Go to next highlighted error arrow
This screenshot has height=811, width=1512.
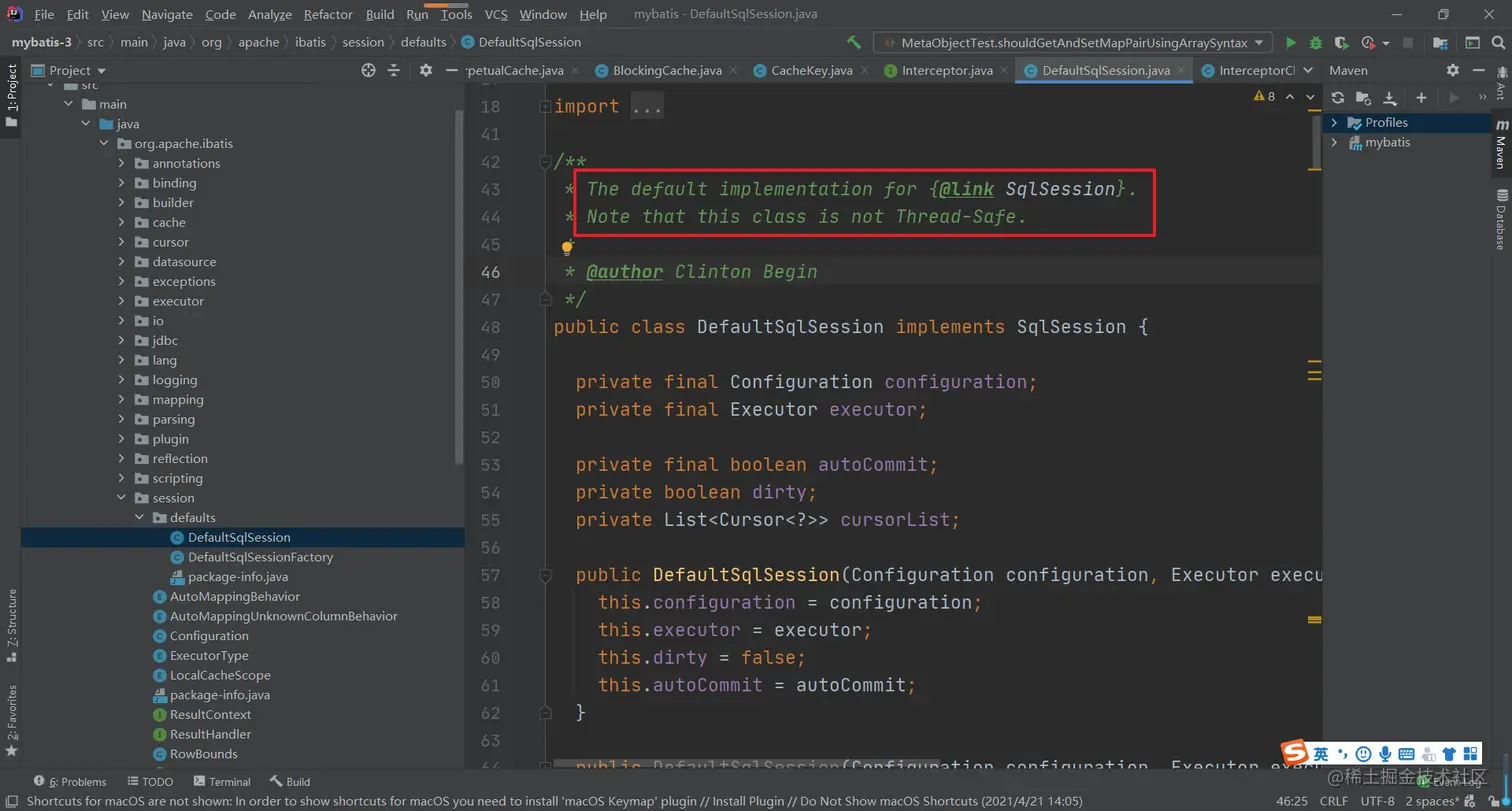coord(1311,97)
